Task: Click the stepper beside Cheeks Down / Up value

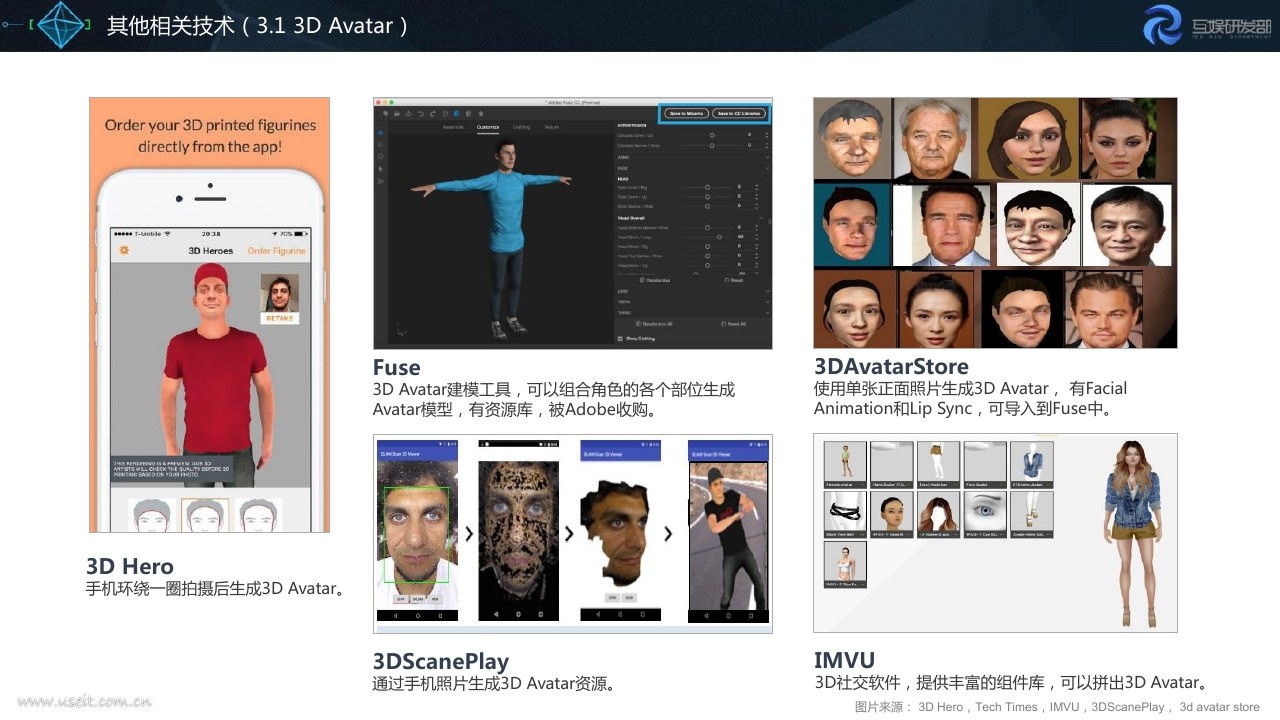Action: (x=766, y=135)
